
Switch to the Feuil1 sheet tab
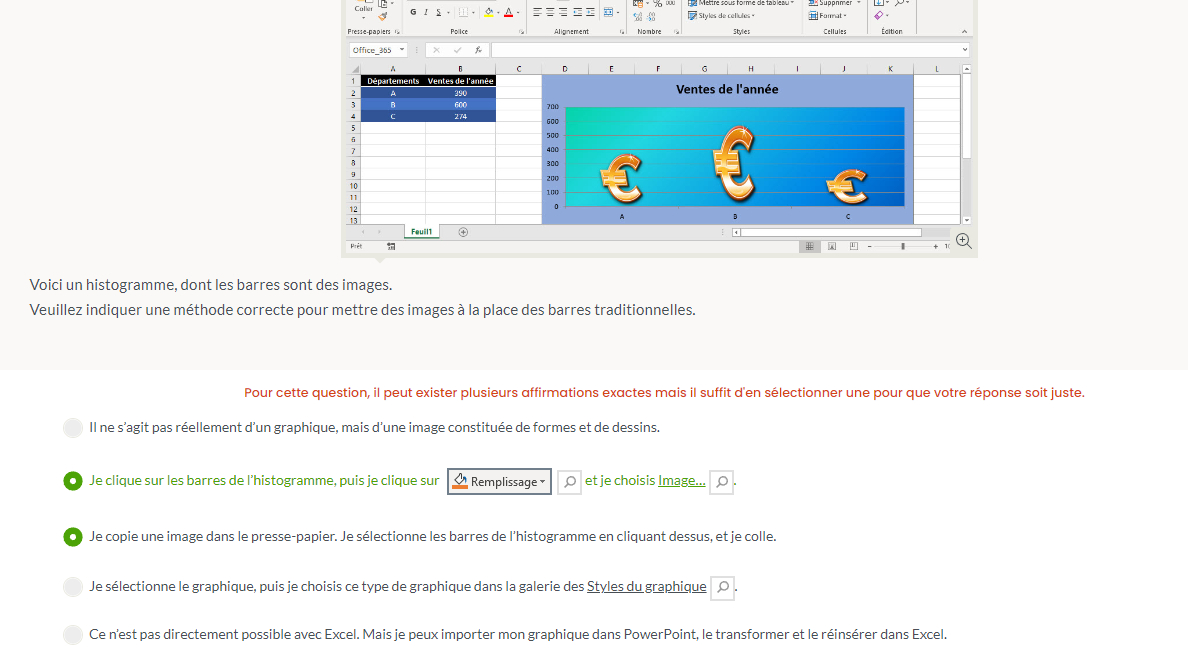click(x=422, y=232)
